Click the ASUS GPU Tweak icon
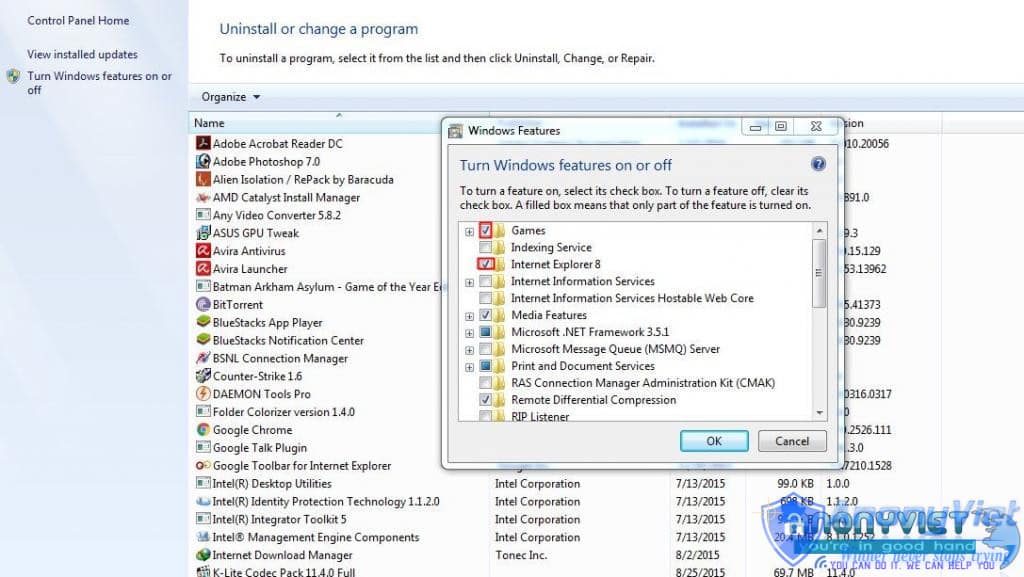 click(203, 232)
